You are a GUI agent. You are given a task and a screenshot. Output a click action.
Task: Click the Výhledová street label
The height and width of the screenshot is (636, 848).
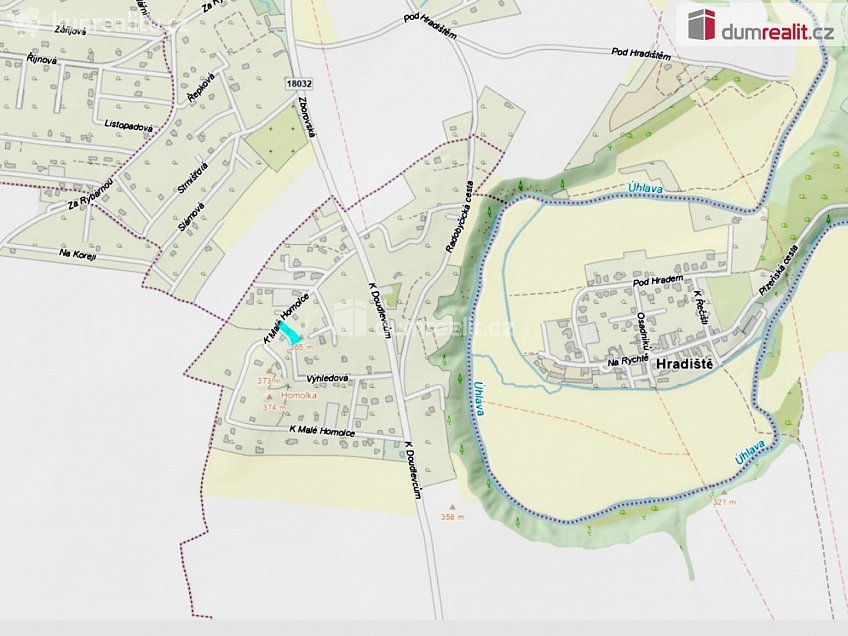click(327, 377)
